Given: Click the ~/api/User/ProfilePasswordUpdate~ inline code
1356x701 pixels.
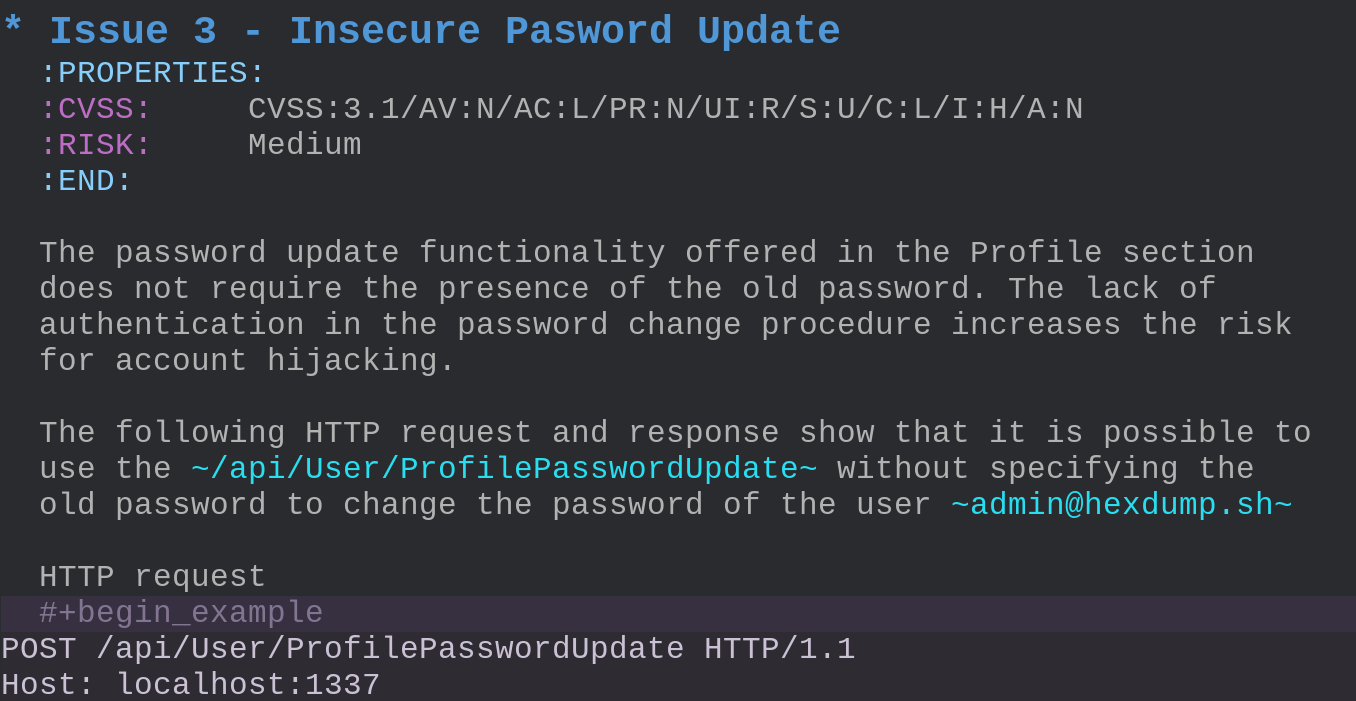Looking at the screenshot, I should pos(503,469).
